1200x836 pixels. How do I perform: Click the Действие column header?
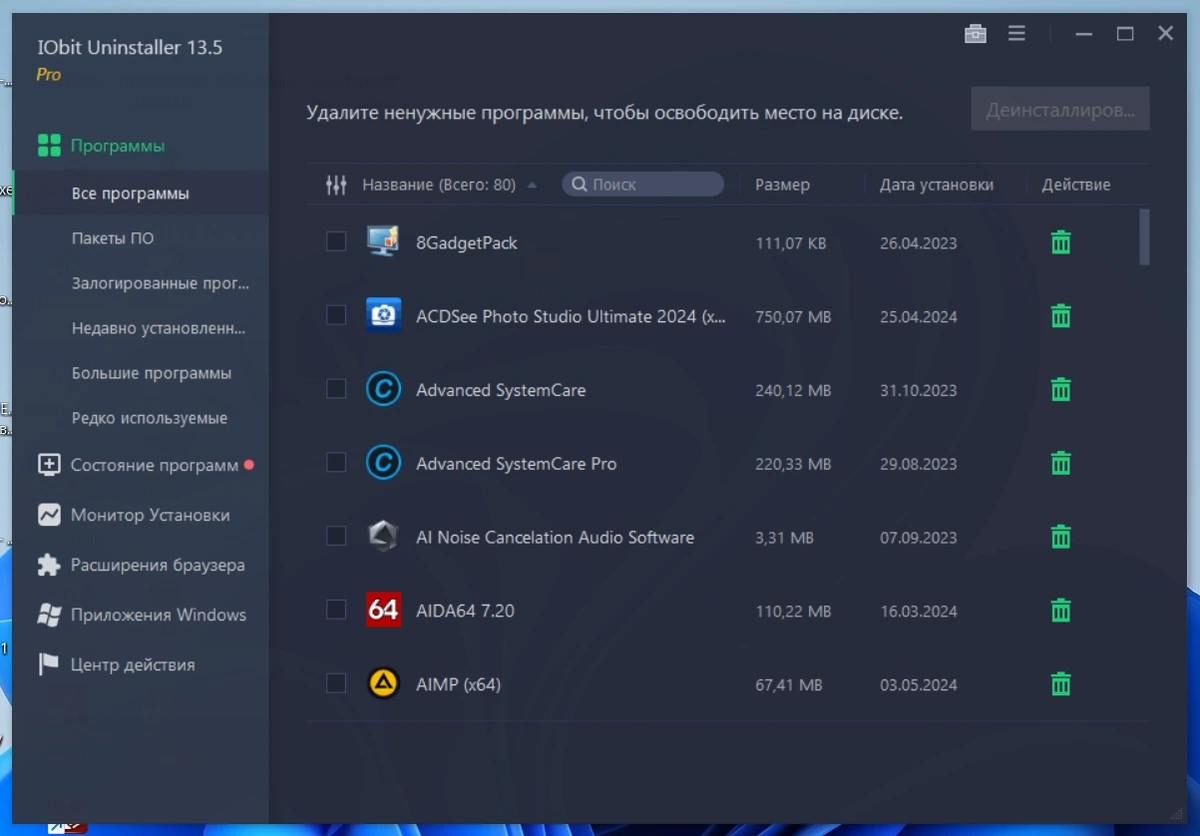click(1076, 185)
